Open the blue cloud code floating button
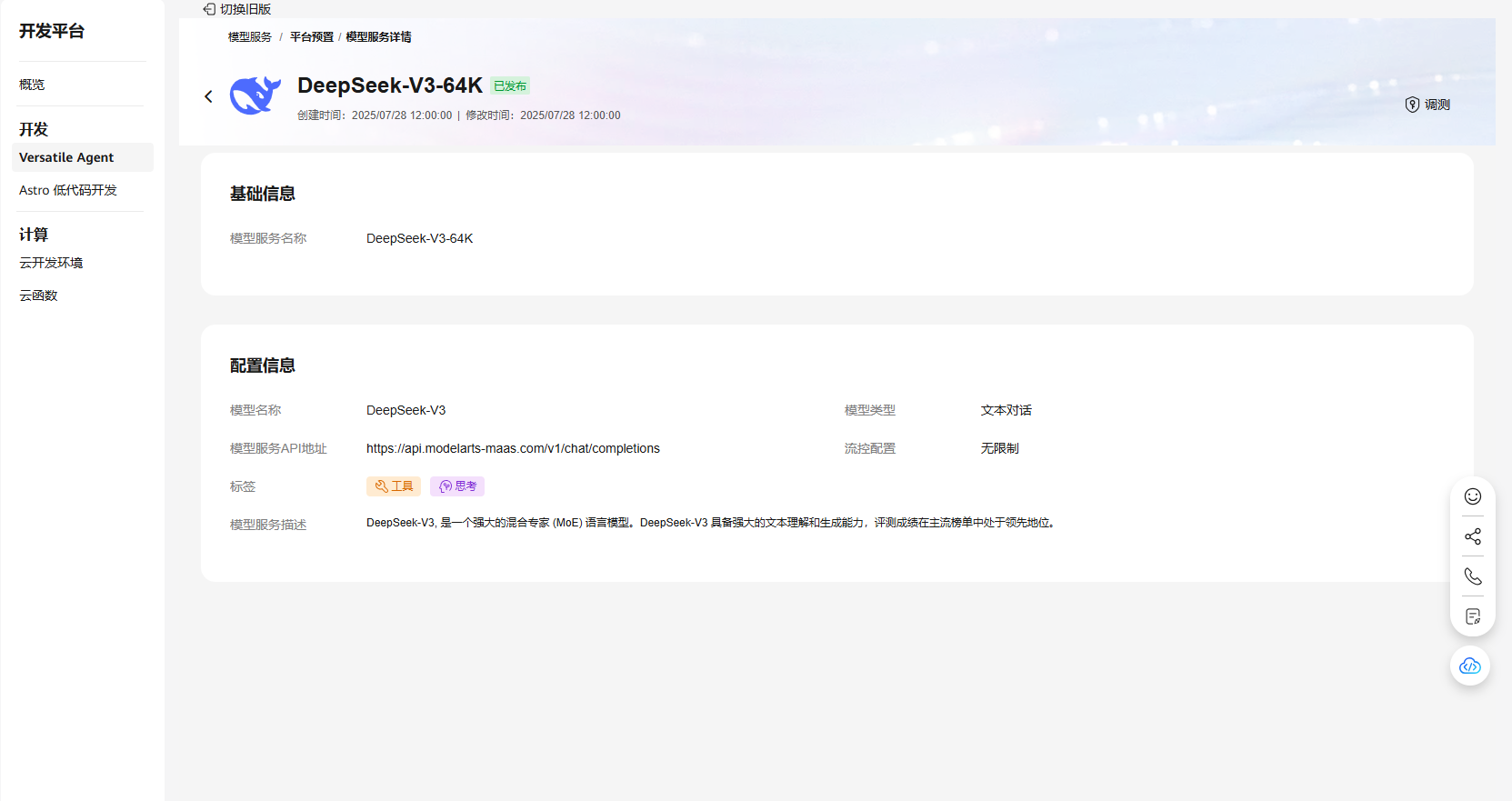The image size is (1512, 801). click(x=1469, y=666)
